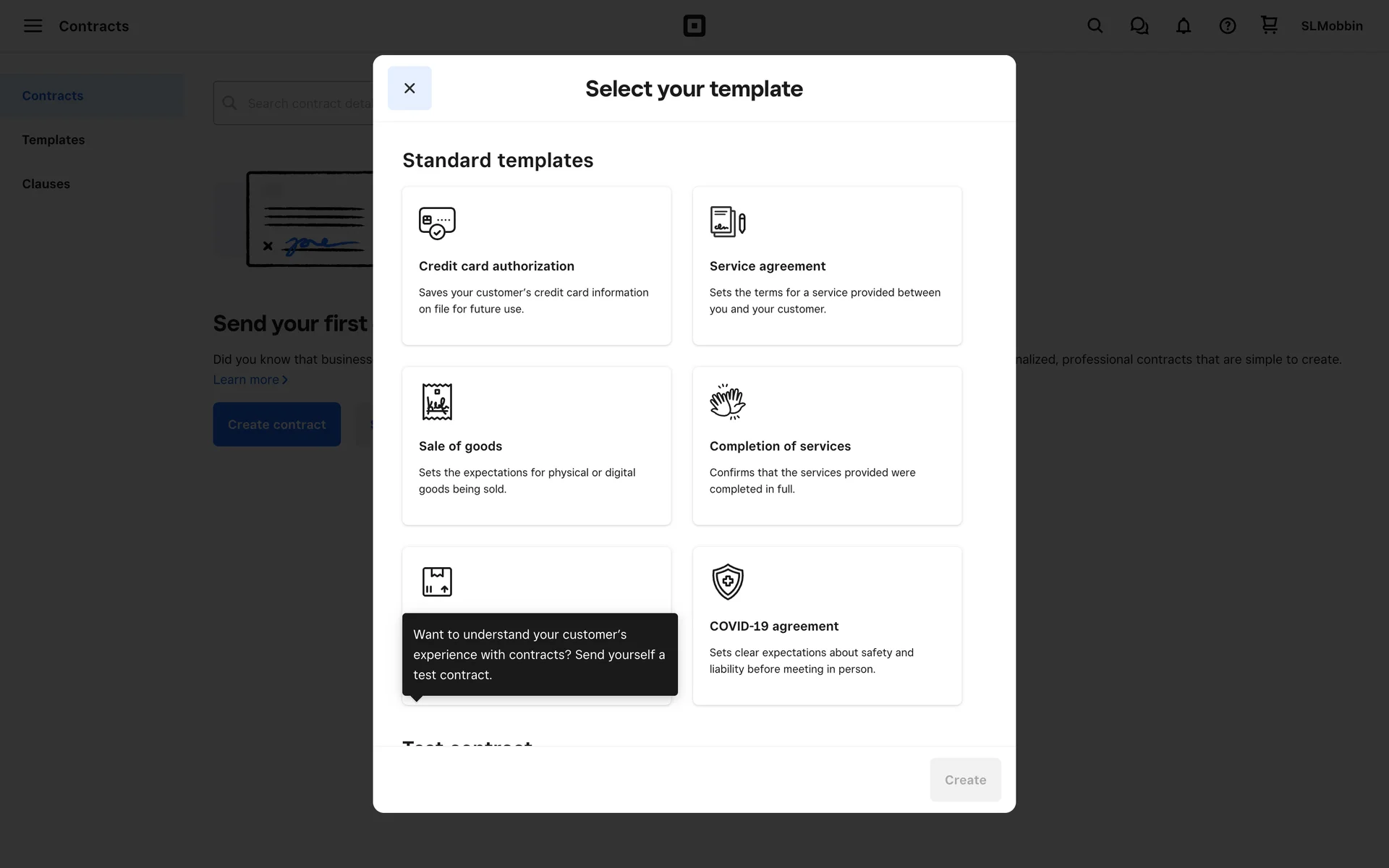Select Contracts in the sidebar
Viewport: 1389px width, 868px height.
pyautogui.click(x=53, y=95)
